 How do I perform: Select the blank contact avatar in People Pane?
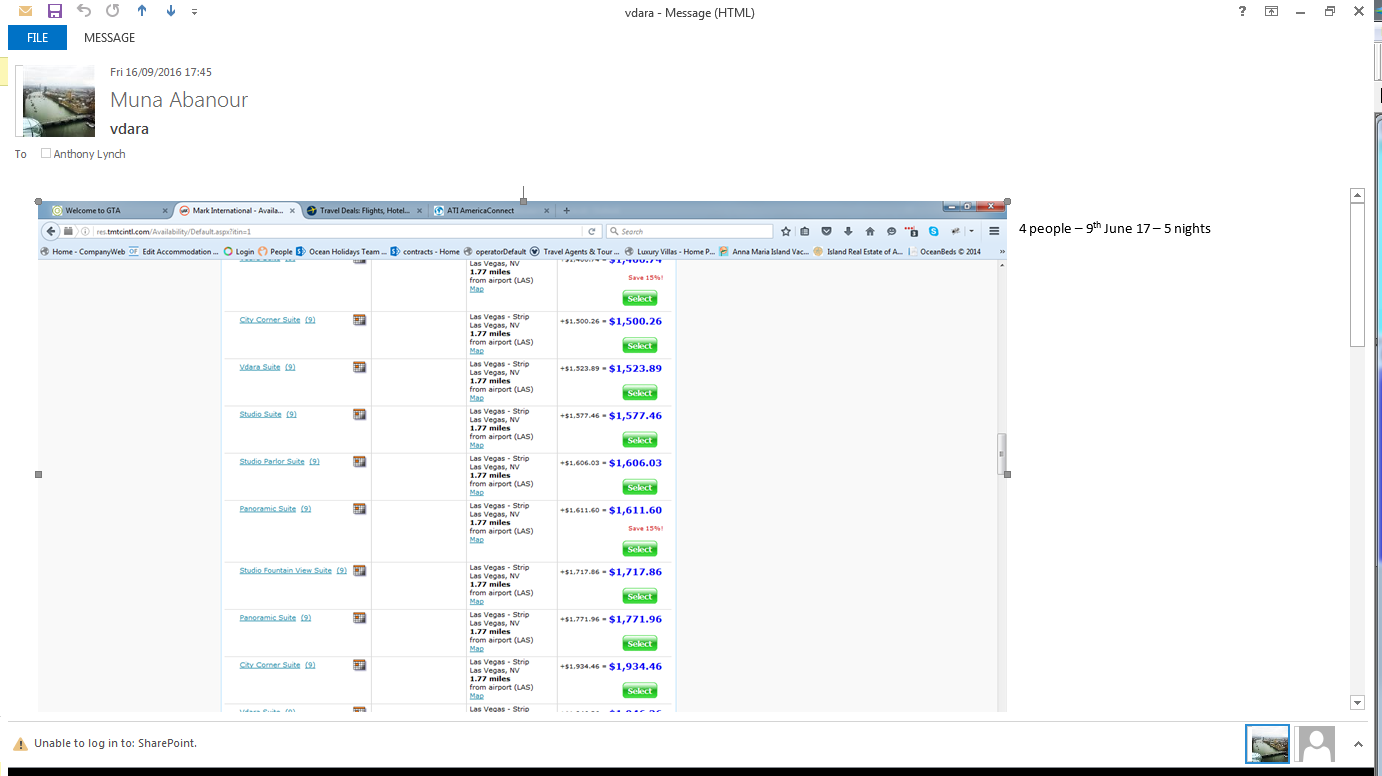coord(1315,744)
